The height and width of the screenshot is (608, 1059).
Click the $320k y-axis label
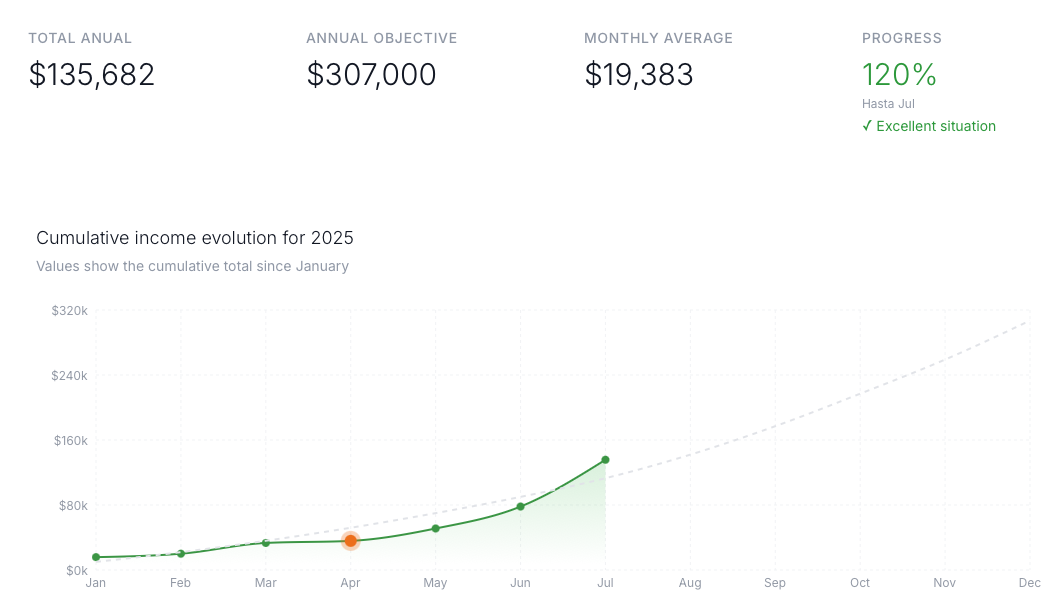click(x=70, y=311)
